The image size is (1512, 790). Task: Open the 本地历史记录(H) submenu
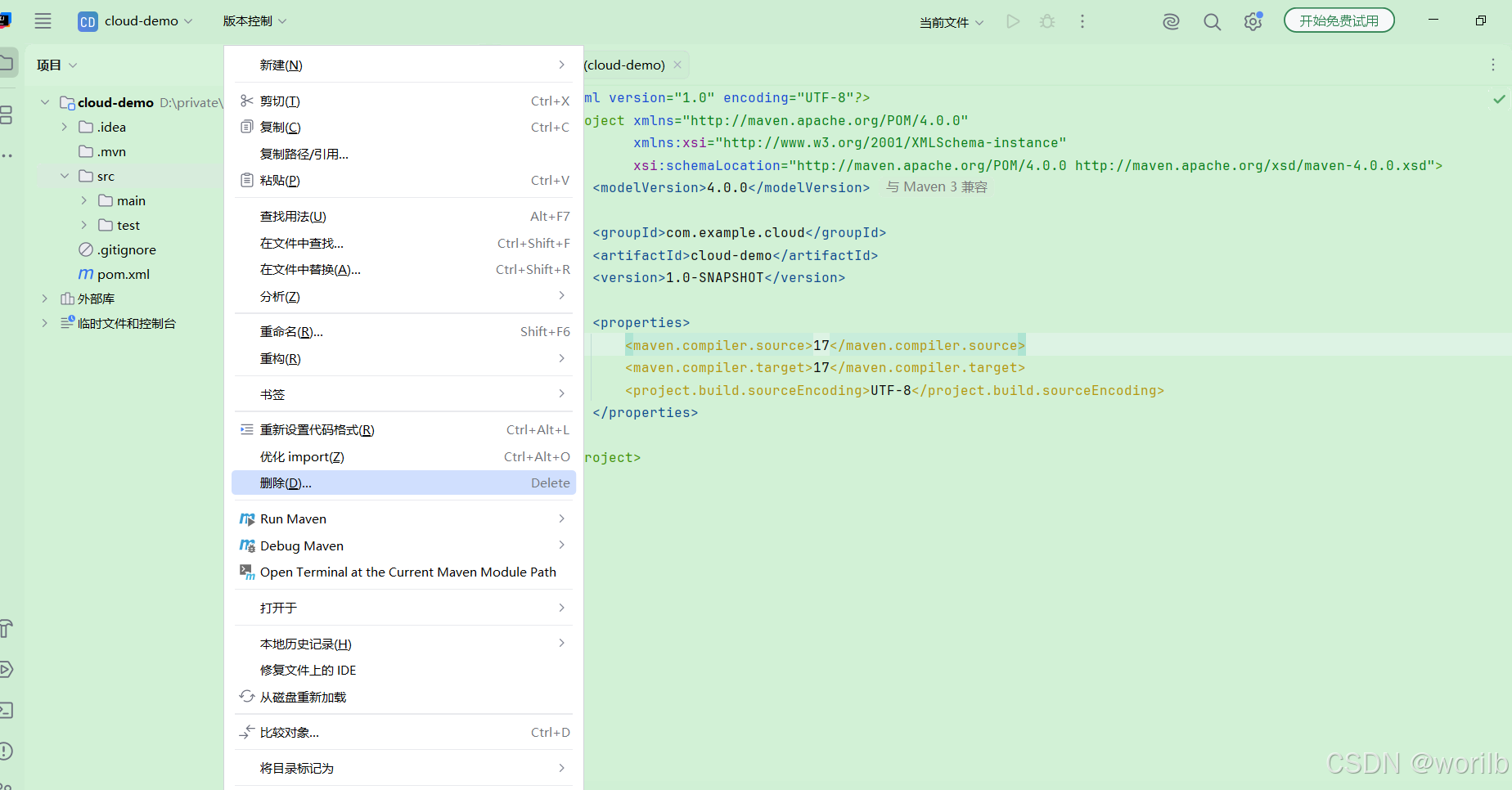click(404, 644)
